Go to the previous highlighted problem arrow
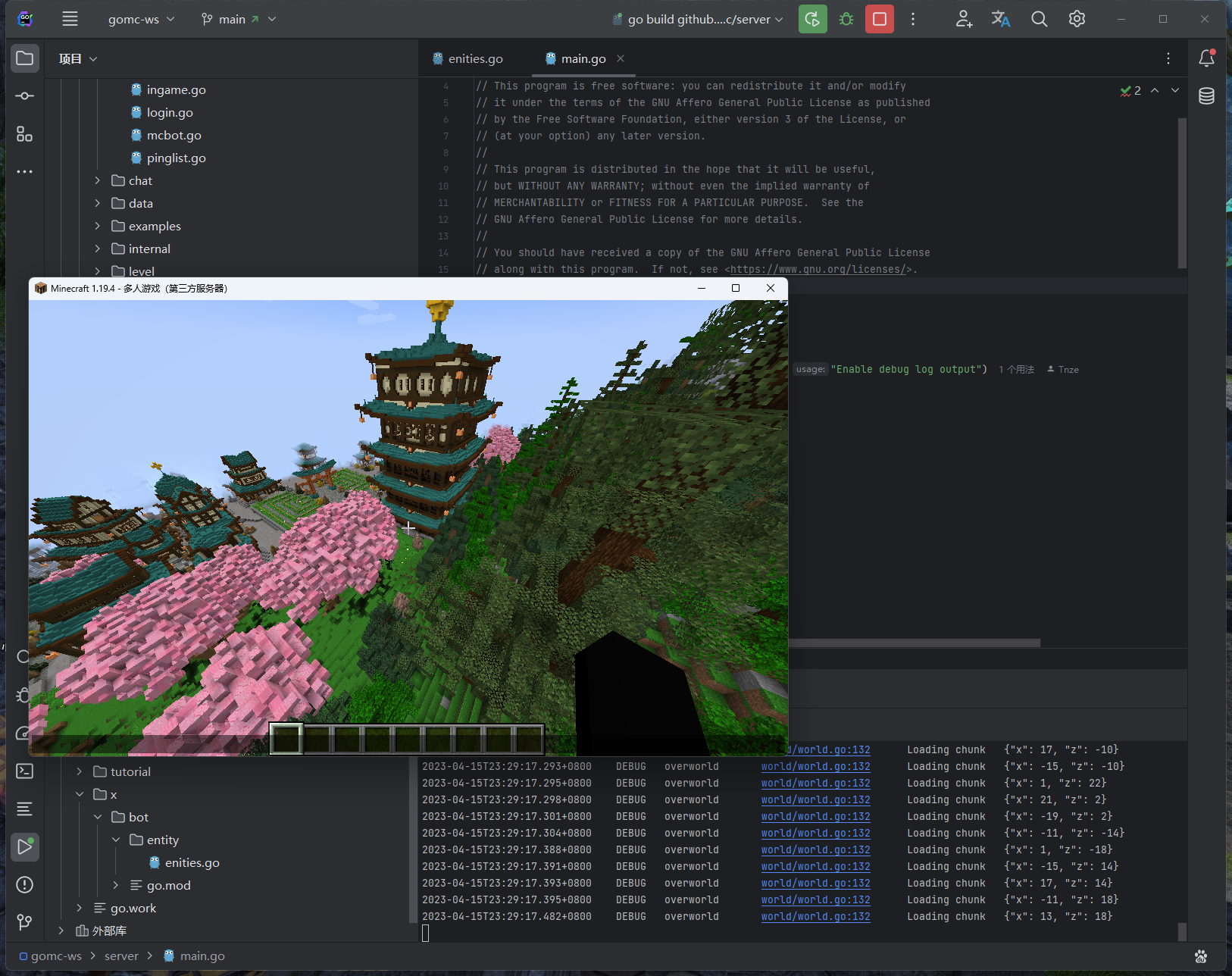Image resolution: width=1232 pixels, height=976 pixels. (x=1155, y=90)
